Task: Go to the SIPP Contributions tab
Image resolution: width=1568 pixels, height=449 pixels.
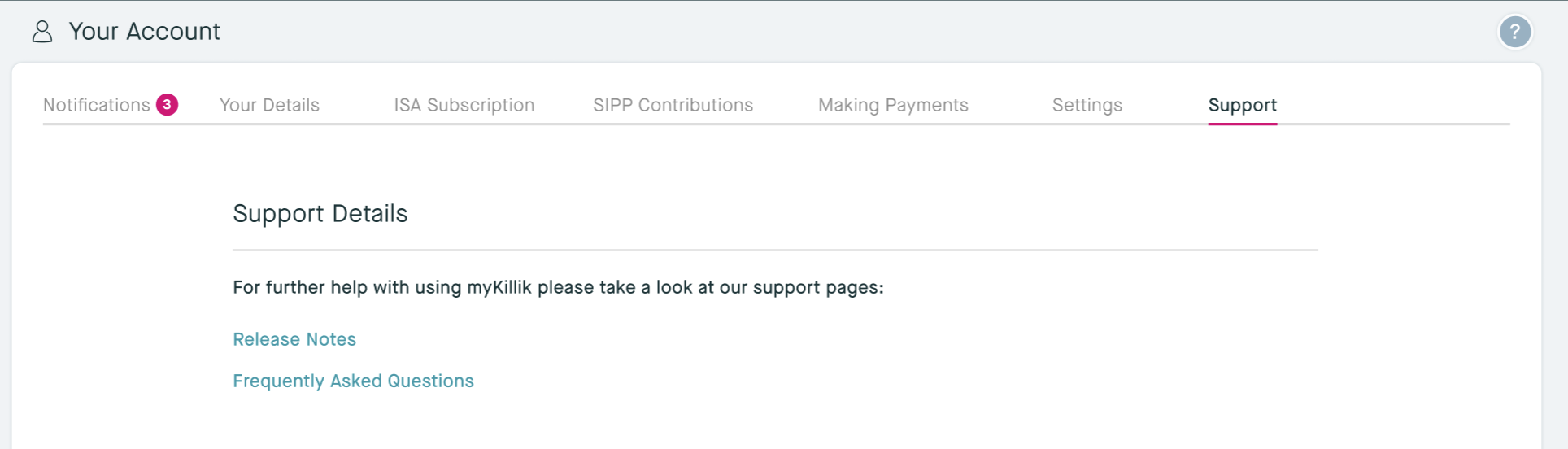Action: [673, 105]
